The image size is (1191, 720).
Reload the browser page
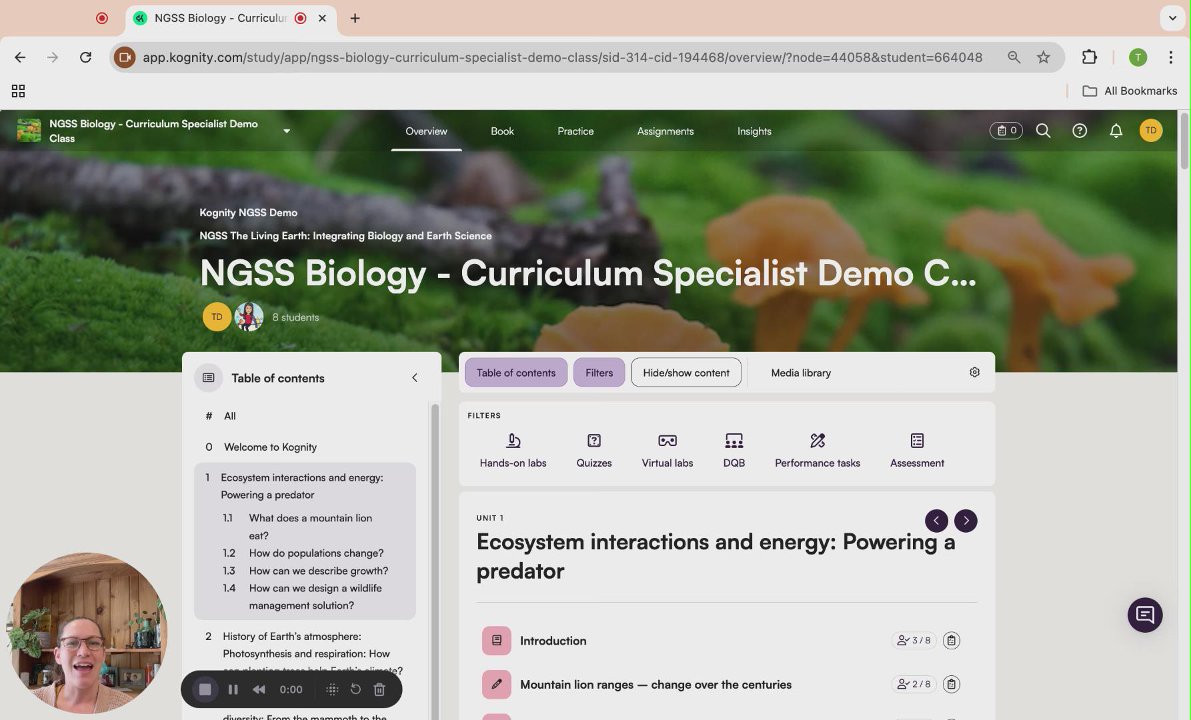pyautogui.click(x=86, y=57)
